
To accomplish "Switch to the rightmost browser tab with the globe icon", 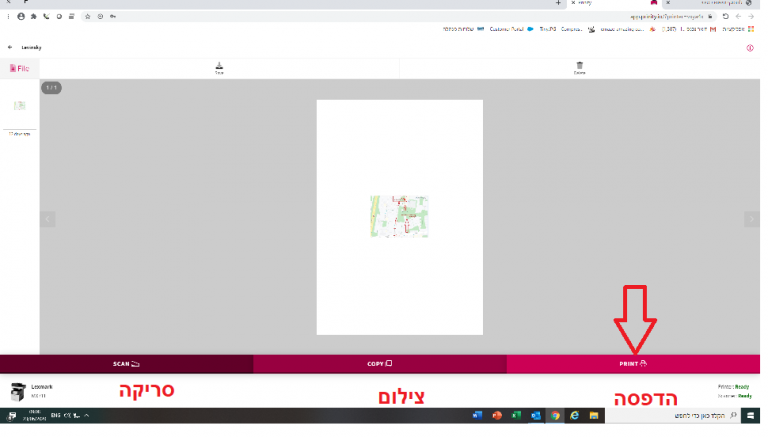I will 710,3.
